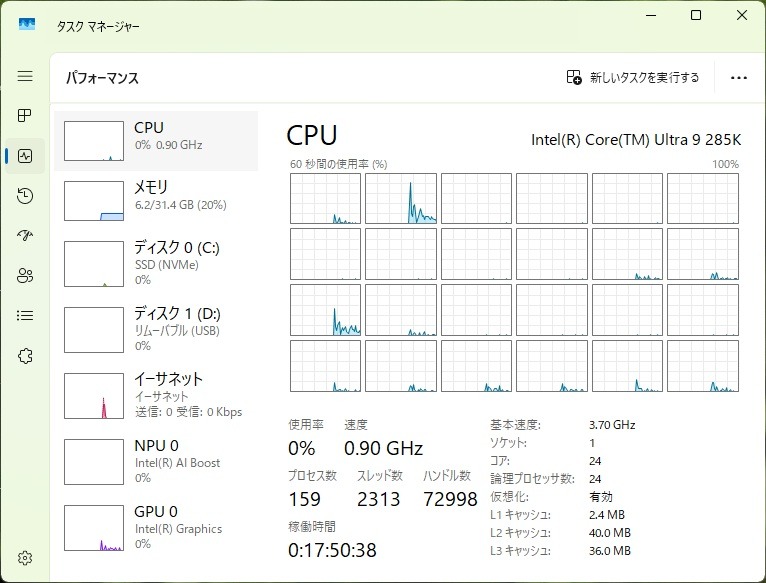Image resolution: width=766 pixels, height=583 pixels.
Task: Click the Task Manager app icon in title bar
Action: pyautogui.click(x=27, y=24)
